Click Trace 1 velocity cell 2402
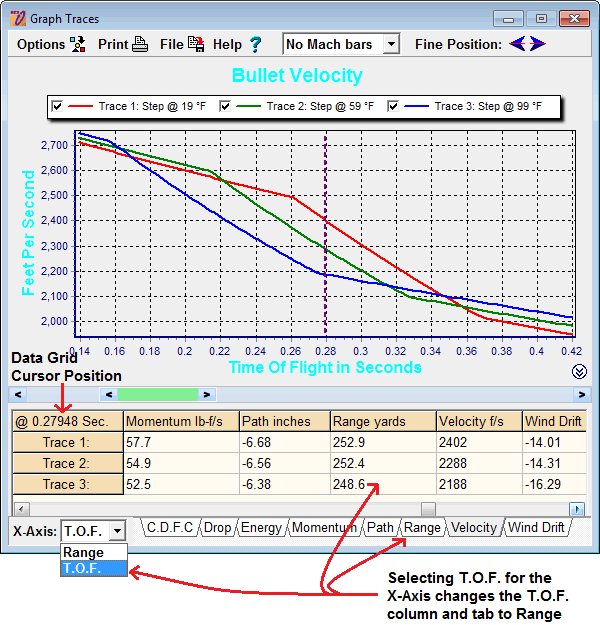This screenshot has width=600, height=625. pyautogui.click(x=479, y=442)
